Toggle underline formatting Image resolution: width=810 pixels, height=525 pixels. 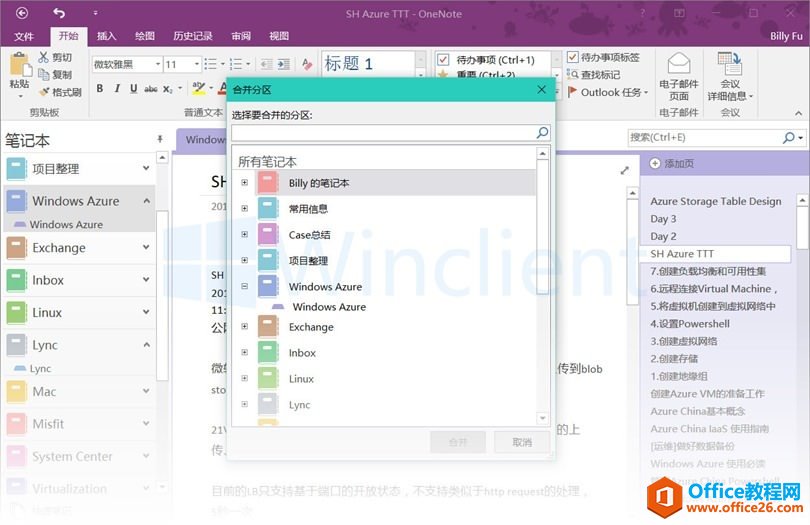(134, 88)
